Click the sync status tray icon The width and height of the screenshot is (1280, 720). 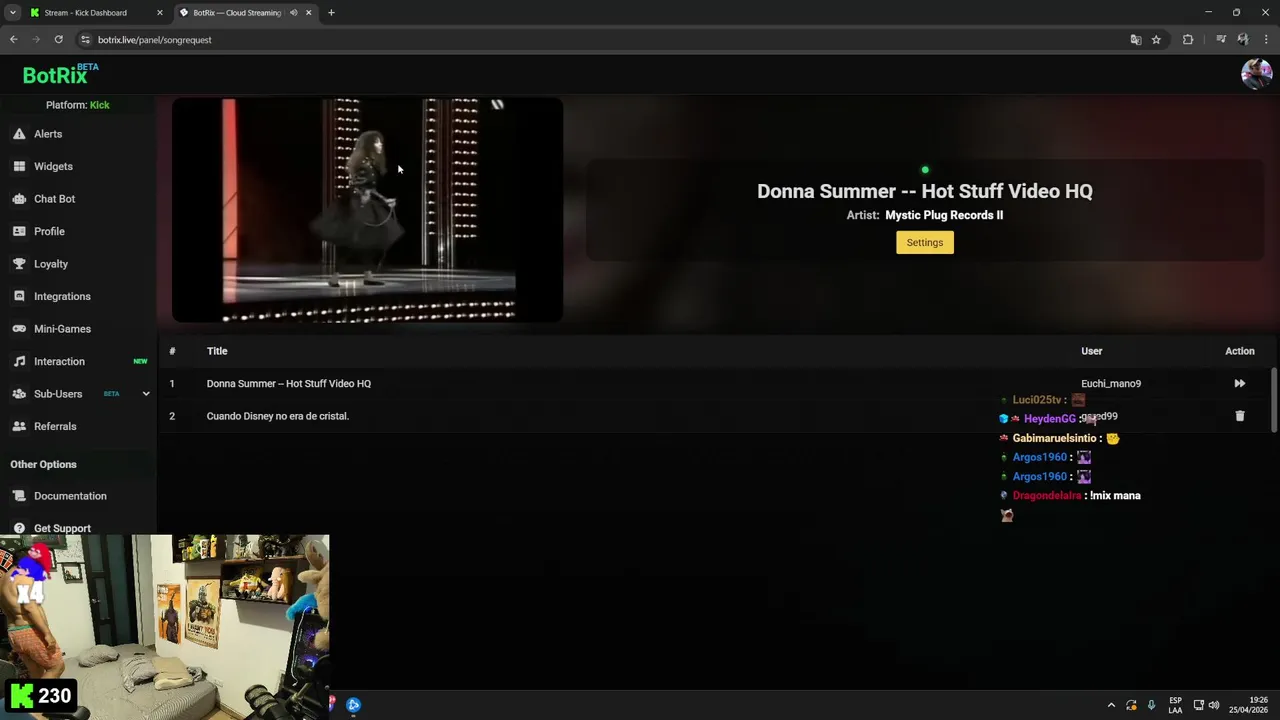[1131, 705]
